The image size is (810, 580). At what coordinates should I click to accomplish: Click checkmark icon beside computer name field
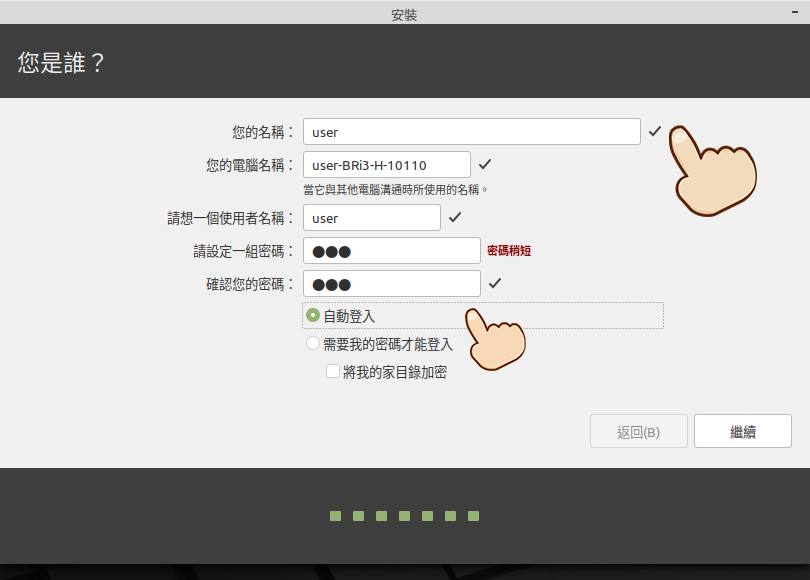[485, 164]
